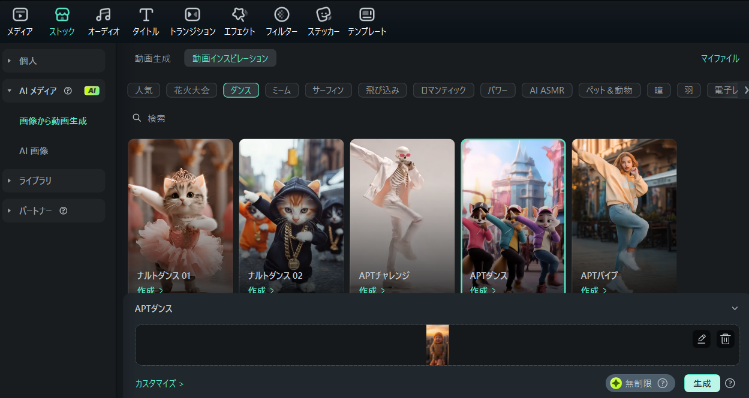Show more category tags with right arrow
This screenshot has height=398, width=749.
[x=746, y=90]
